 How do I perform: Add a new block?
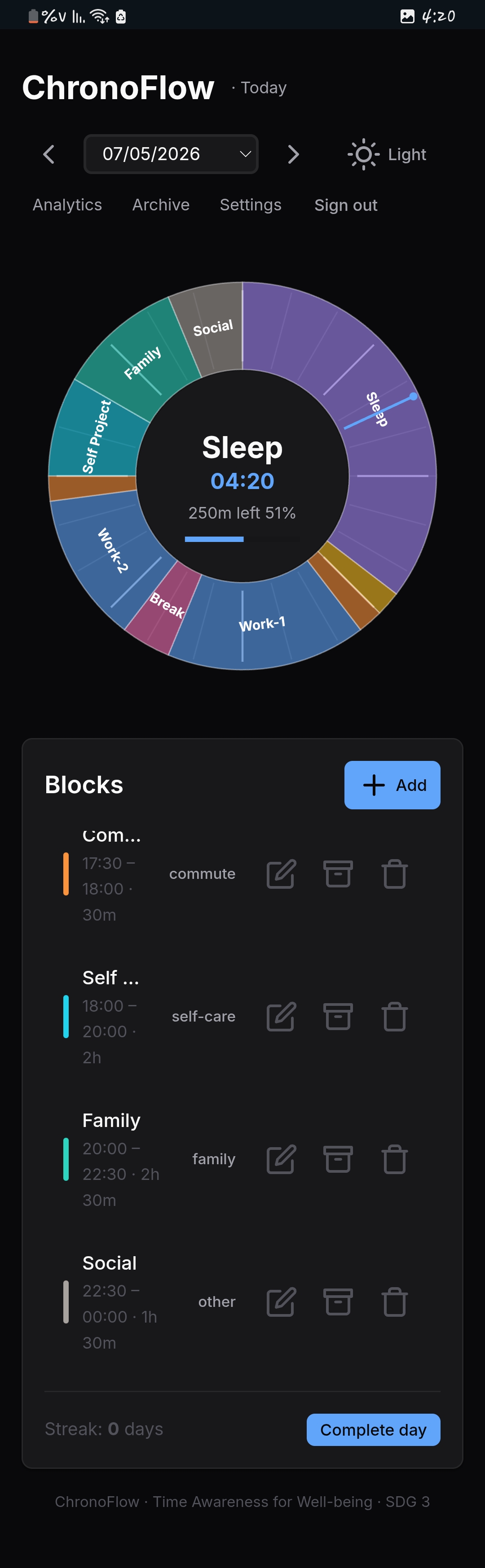coord(392,785)
